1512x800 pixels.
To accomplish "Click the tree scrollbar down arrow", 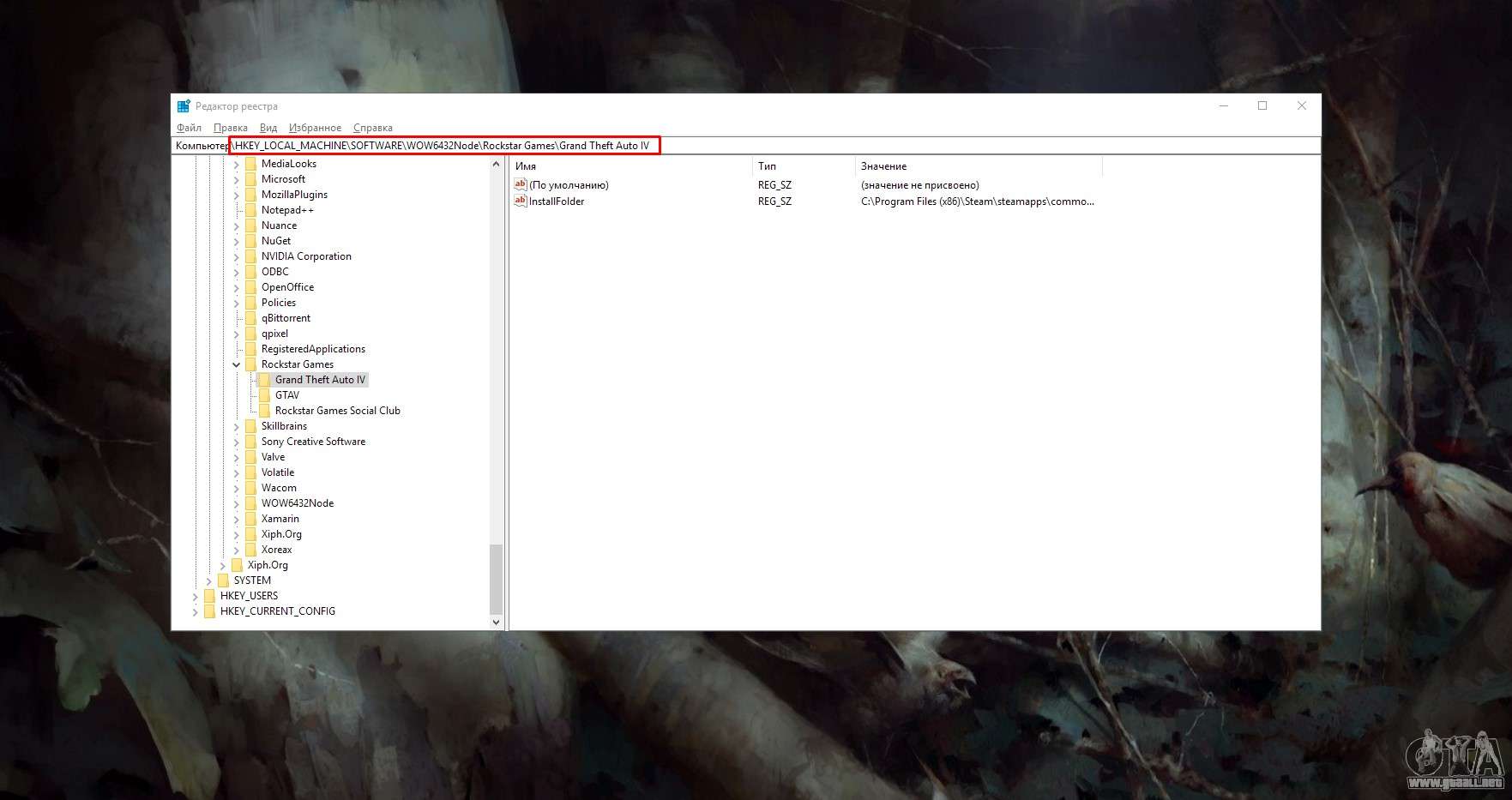I will tap(496, 623).
